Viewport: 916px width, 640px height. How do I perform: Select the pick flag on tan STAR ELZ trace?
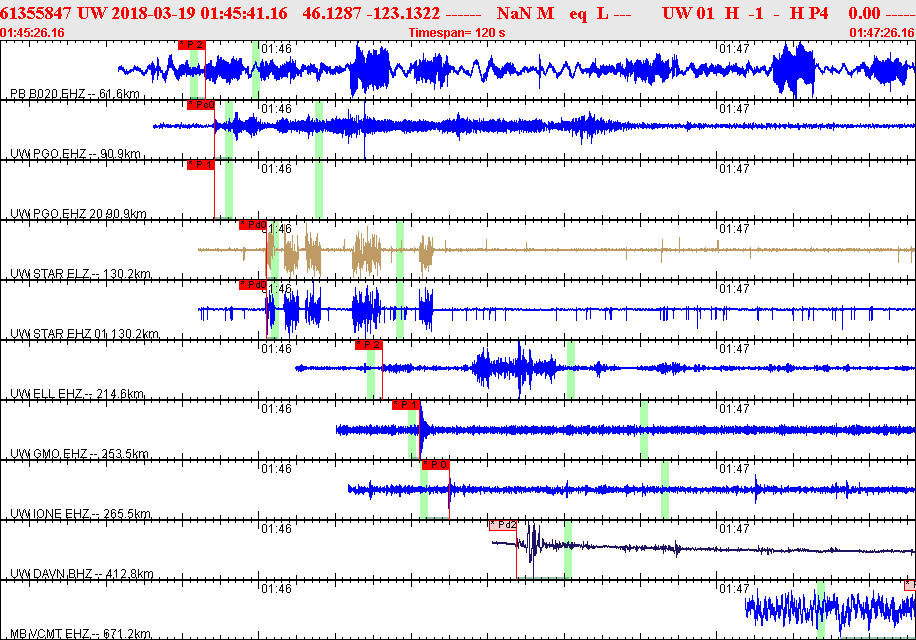tap(252, 225)
